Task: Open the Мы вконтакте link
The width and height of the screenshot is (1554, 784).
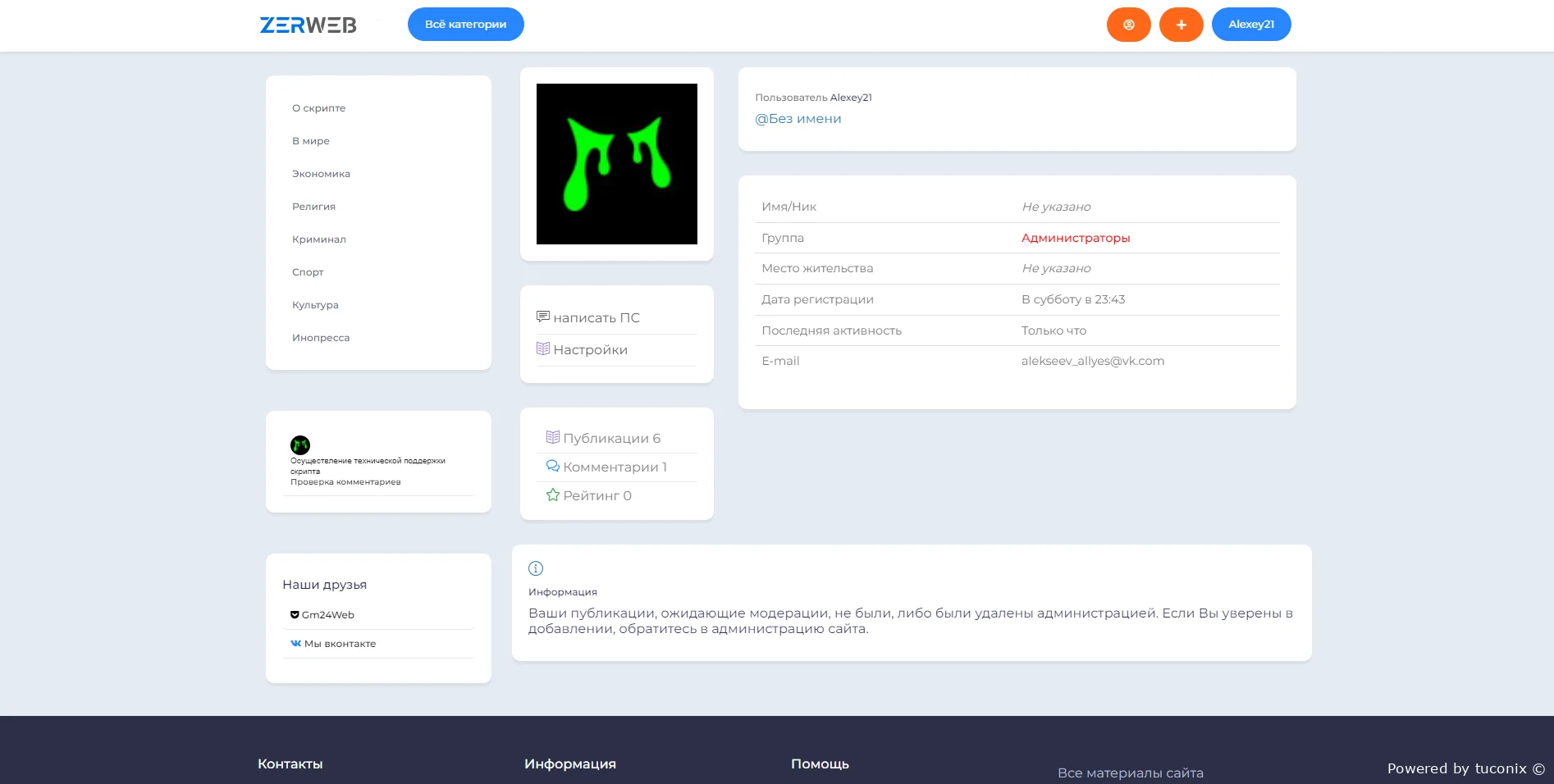Action: 340,644
